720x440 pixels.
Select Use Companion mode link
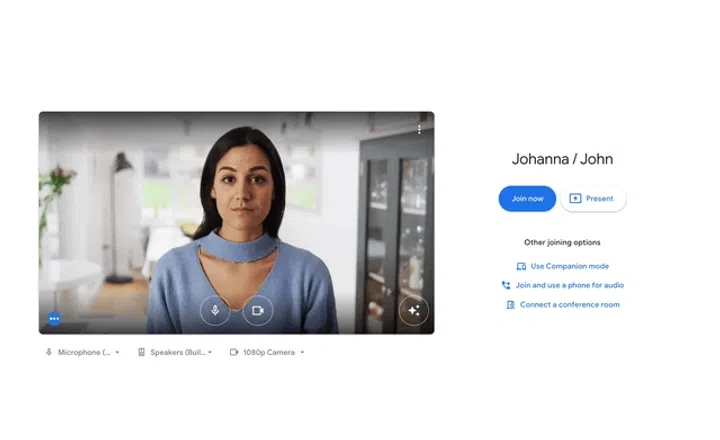[569, 266]
